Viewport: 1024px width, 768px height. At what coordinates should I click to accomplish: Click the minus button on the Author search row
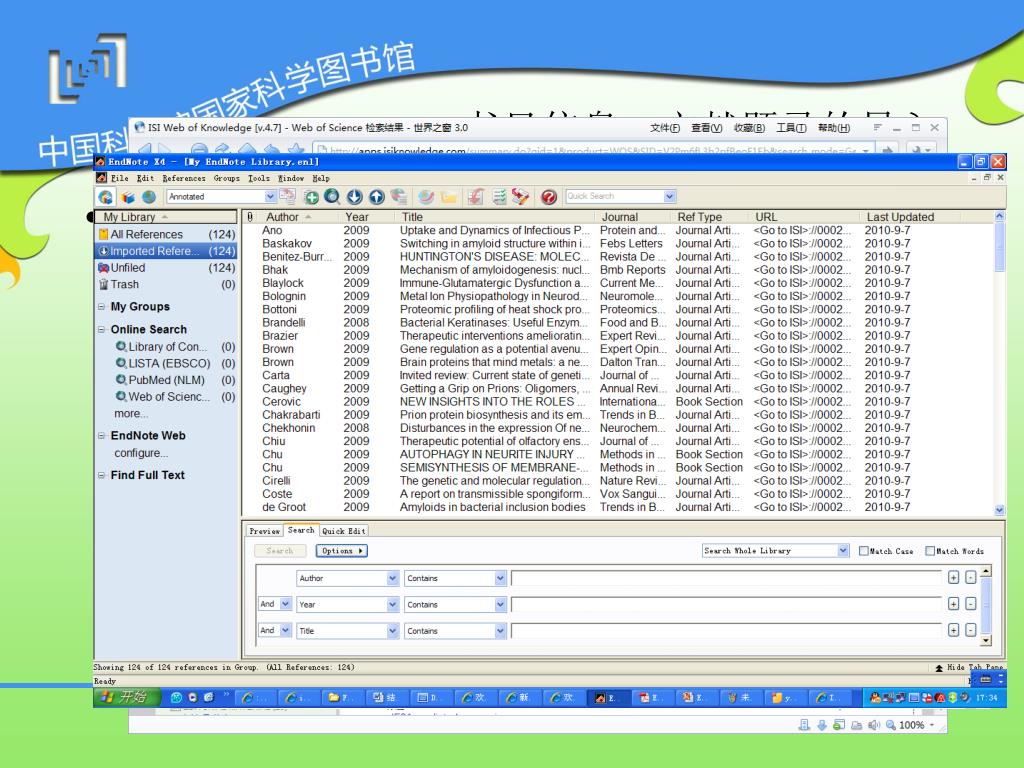tap(970, 577)
